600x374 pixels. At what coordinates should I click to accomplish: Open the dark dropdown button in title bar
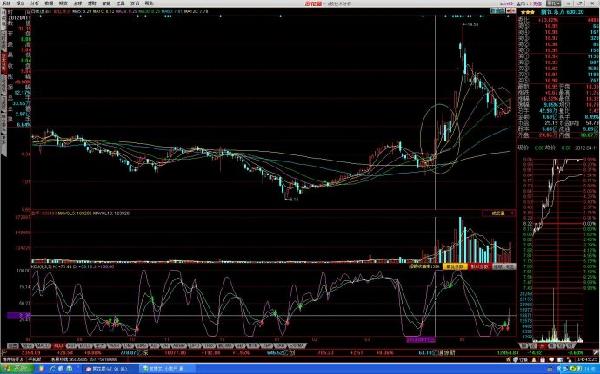point(553,3)
